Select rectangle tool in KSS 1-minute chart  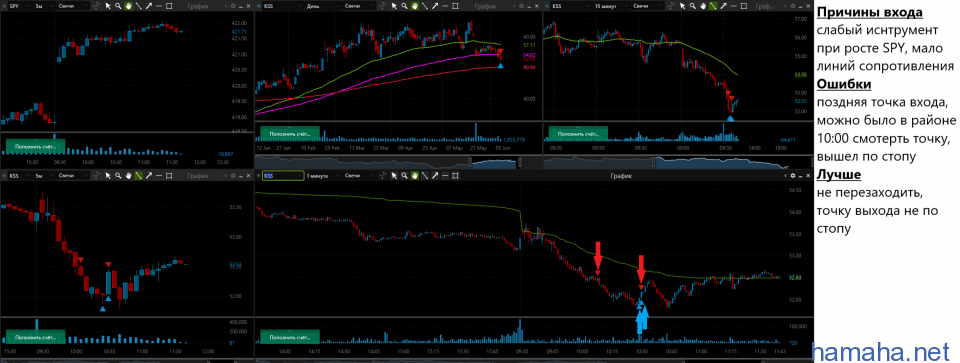point(455,176)
